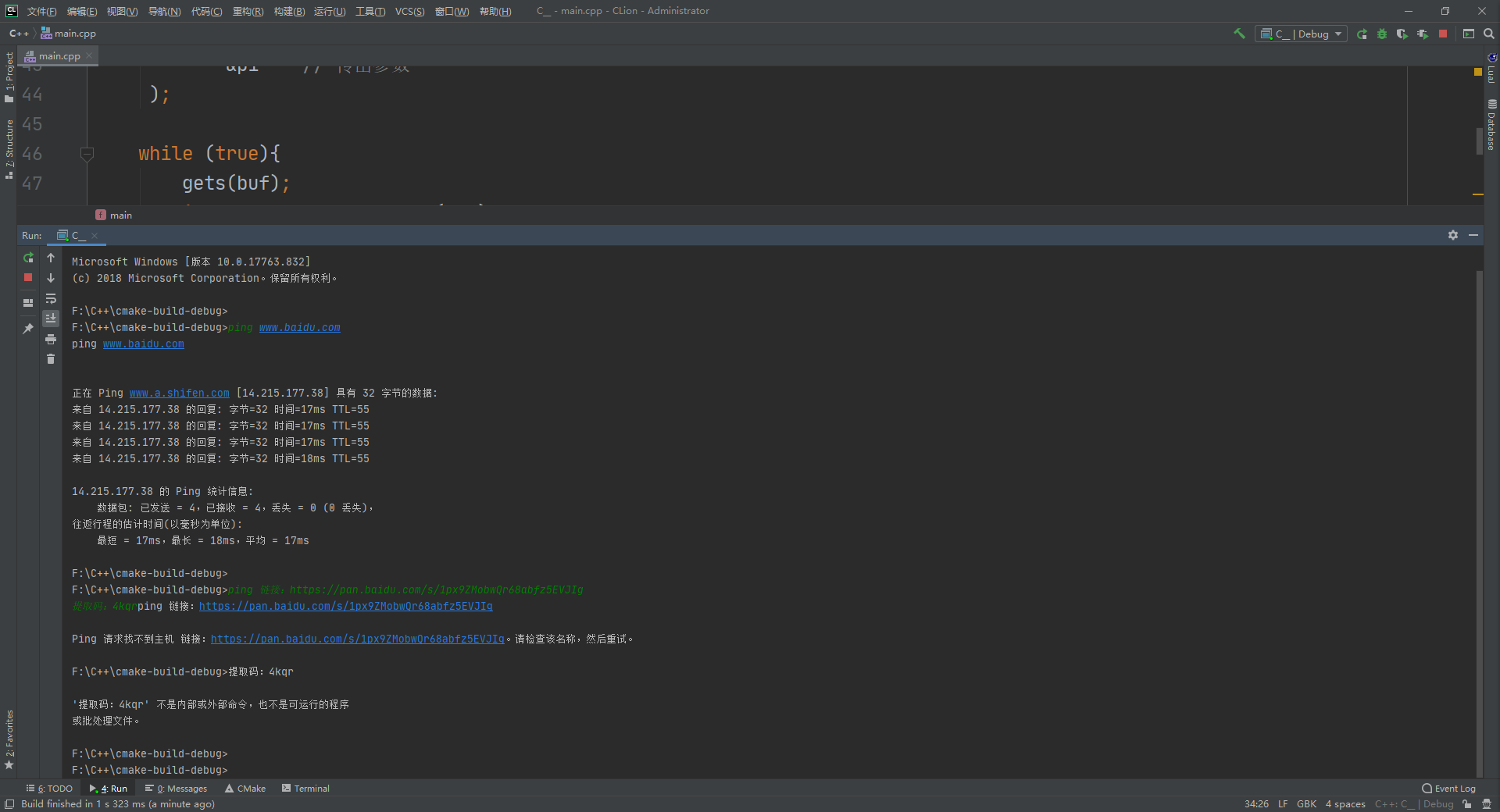Image resolution: width=1500 pixels, height=812 pixels.
Task: Stop the process in the Run panel
Action: (x=28, y=277)
